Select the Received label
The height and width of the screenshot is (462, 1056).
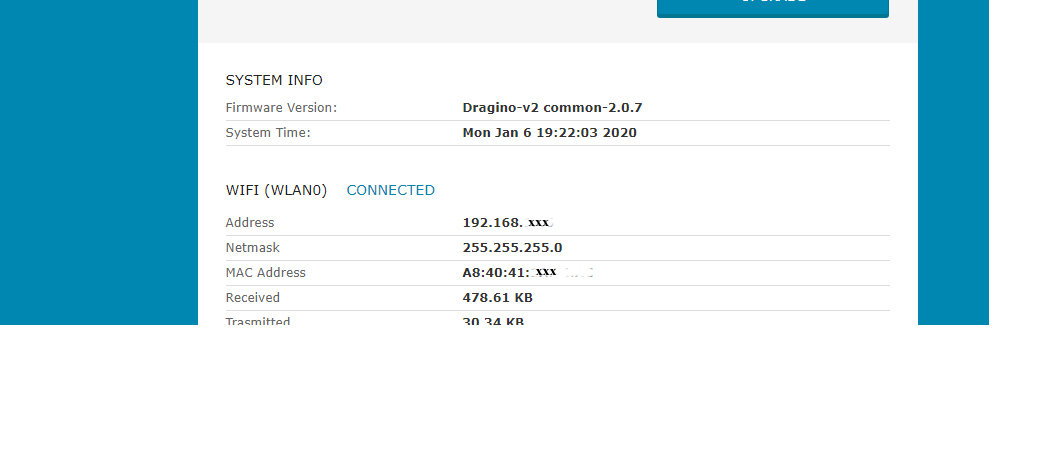coord(253,297)
